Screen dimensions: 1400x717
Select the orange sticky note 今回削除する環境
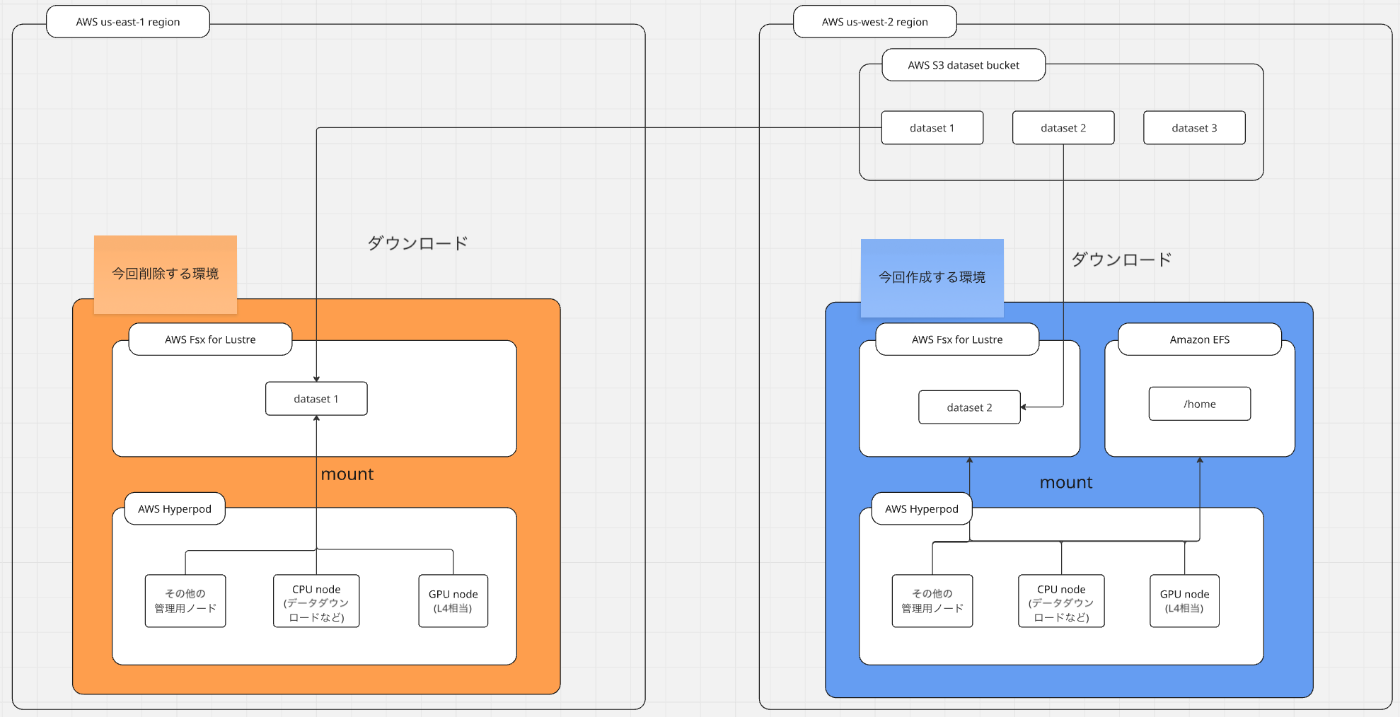(x=165, y=274)
